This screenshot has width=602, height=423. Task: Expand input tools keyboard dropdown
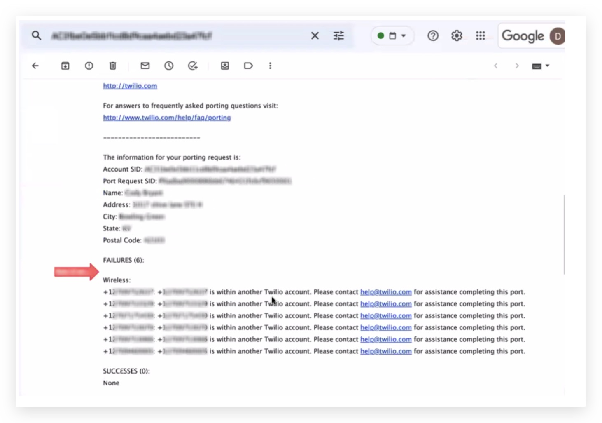[541, 66]
